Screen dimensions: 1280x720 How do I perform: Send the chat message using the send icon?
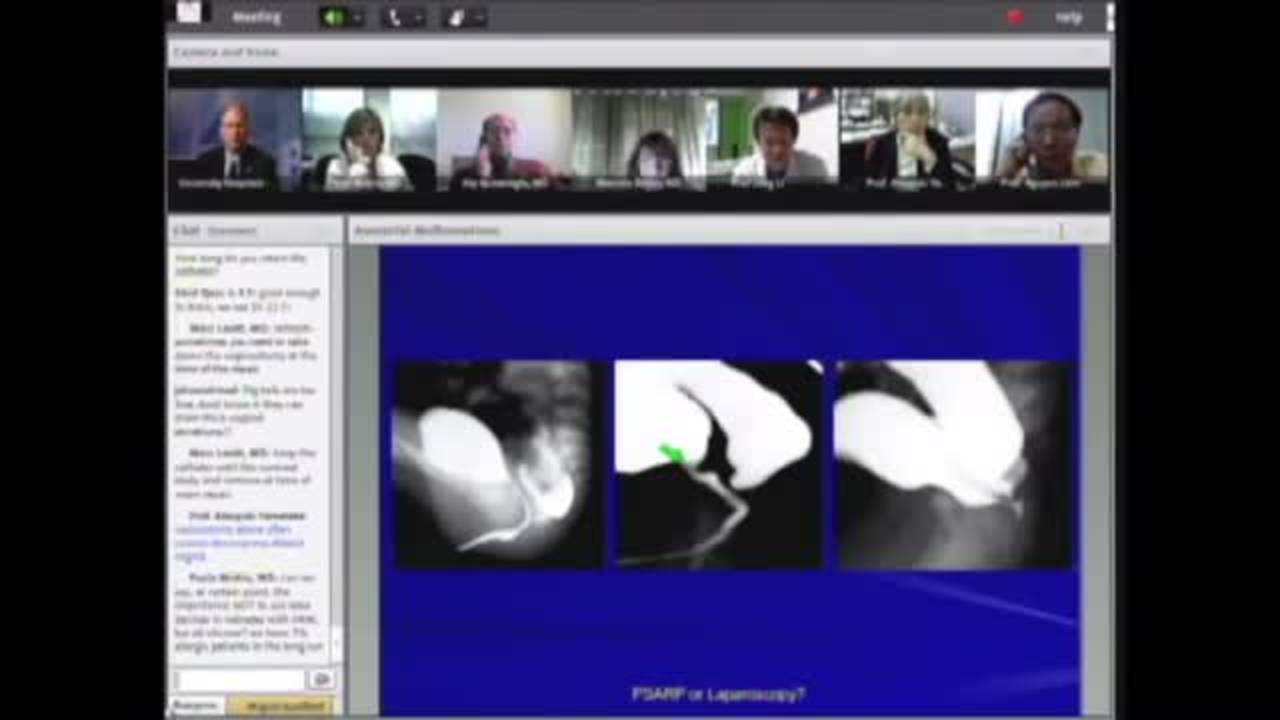tap(320, 679)
